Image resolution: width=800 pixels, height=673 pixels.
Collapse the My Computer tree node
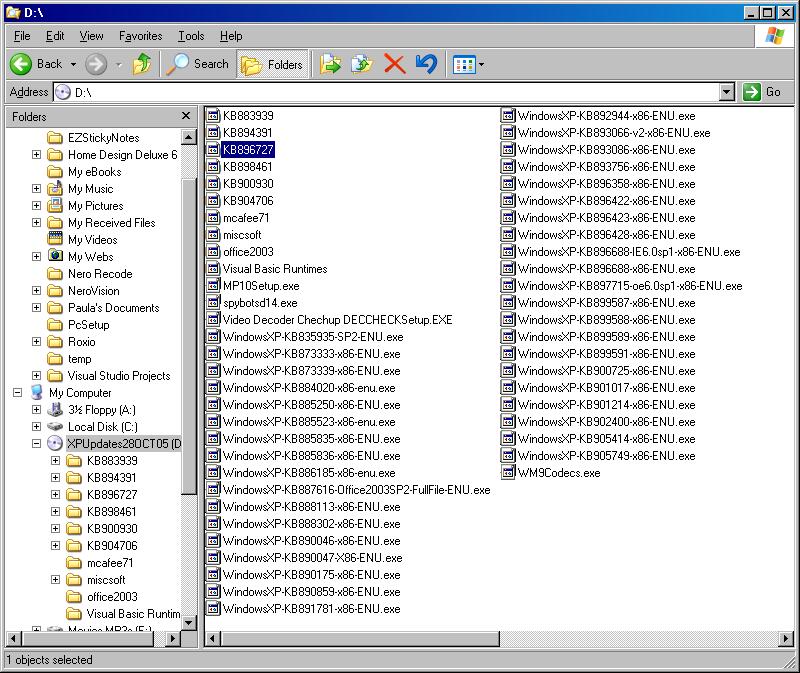pyautogui.click(x=18, y=393)
